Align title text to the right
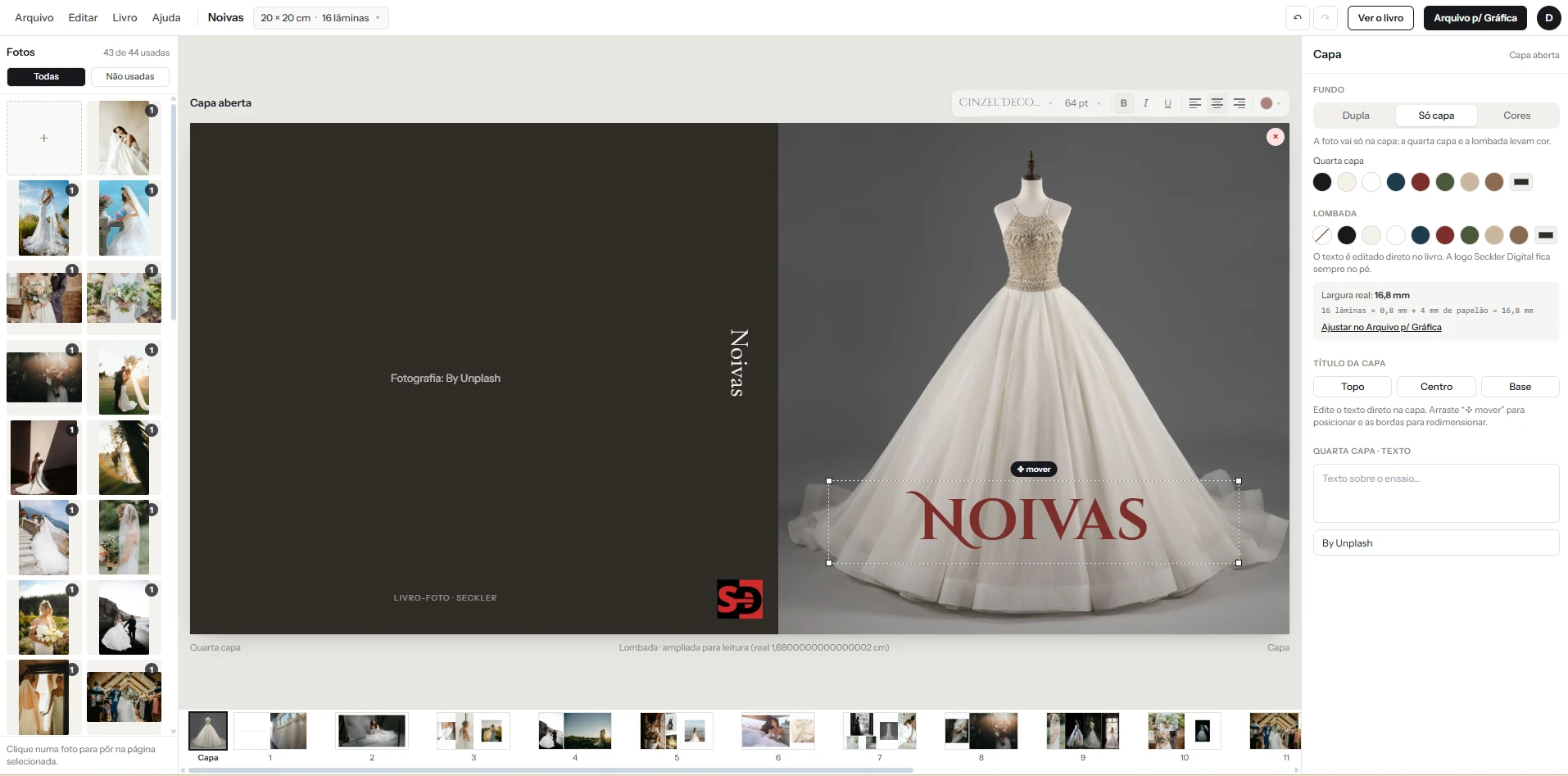This screenshot has height=776, width=1568. (x=1239, y=103)
